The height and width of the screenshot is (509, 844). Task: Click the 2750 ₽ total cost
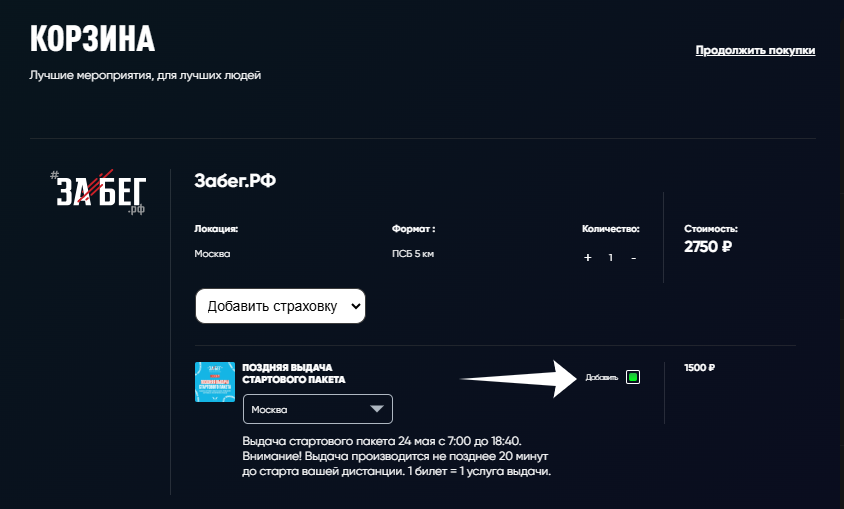[708, 246]
